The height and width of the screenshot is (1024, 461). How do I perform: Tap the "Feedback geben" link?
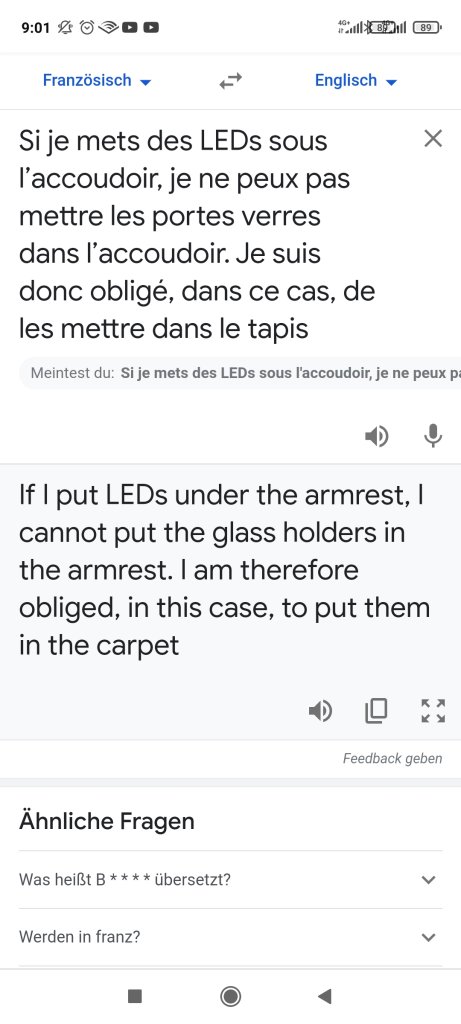pos(392,758)
